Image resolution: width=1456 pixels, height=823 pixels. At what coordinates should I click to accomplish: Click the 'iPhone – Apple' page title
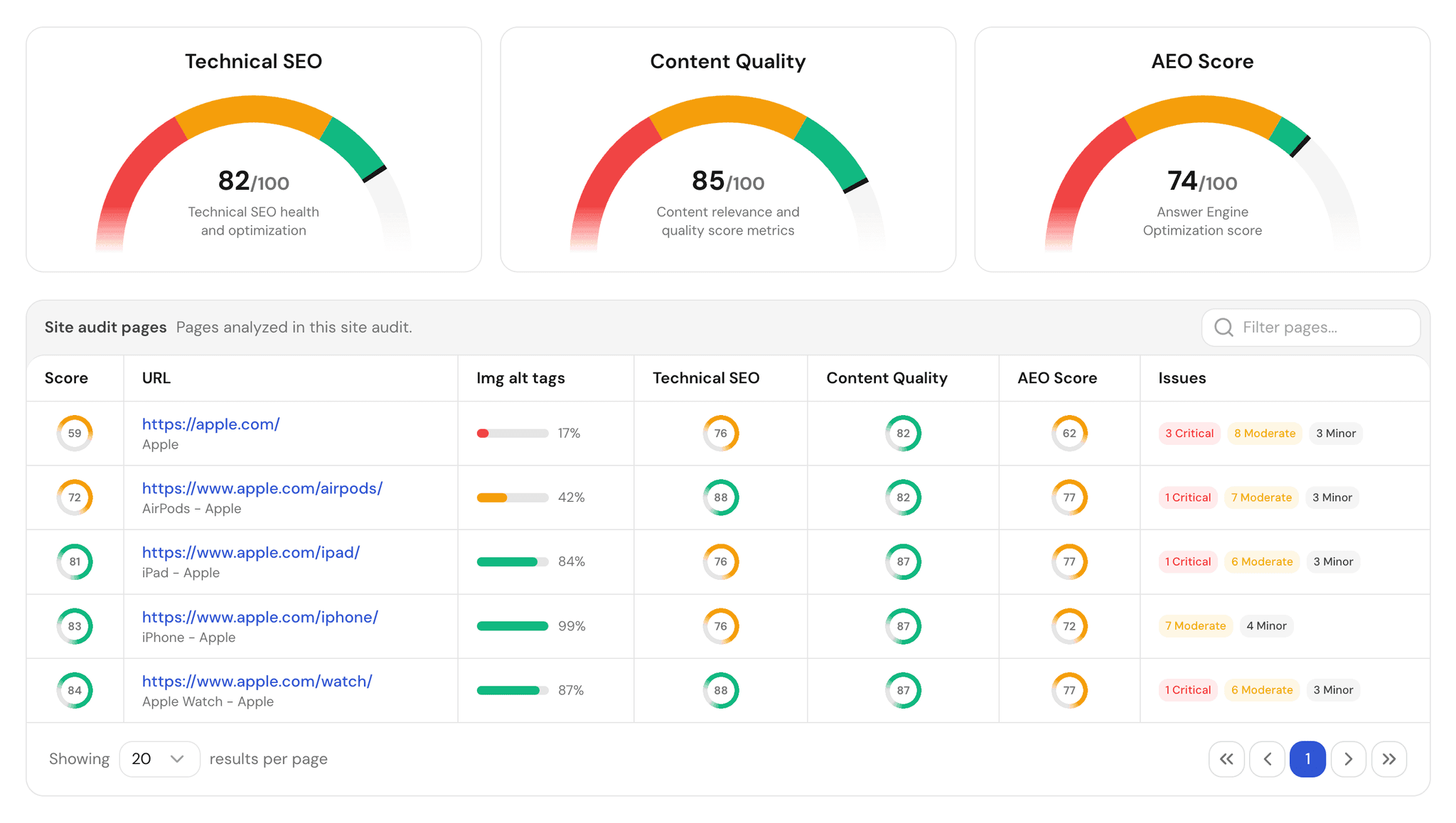(188, 638)
